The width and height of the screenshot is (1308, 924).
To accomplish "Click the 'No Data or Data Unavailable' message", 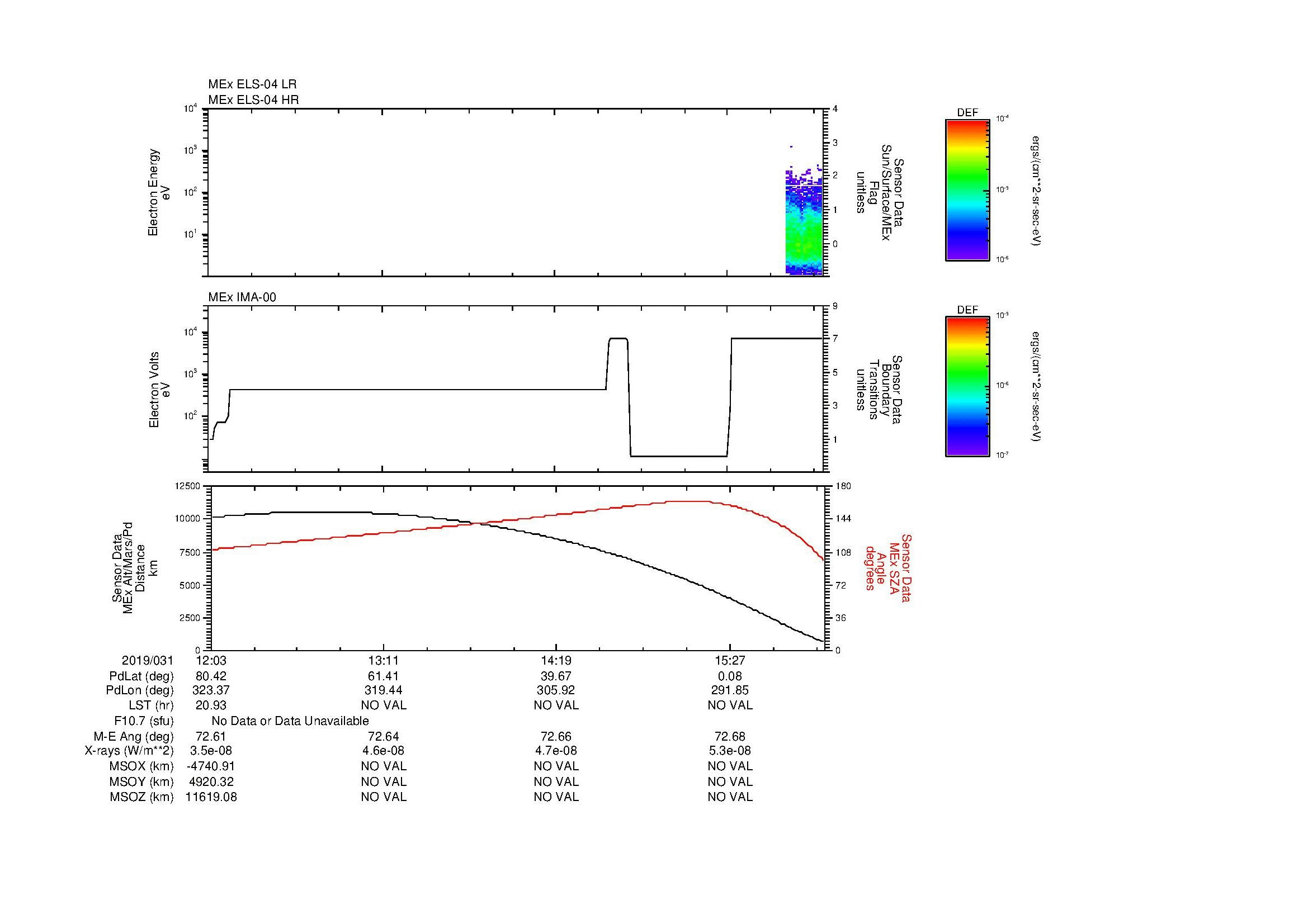I will click(290, 721).
